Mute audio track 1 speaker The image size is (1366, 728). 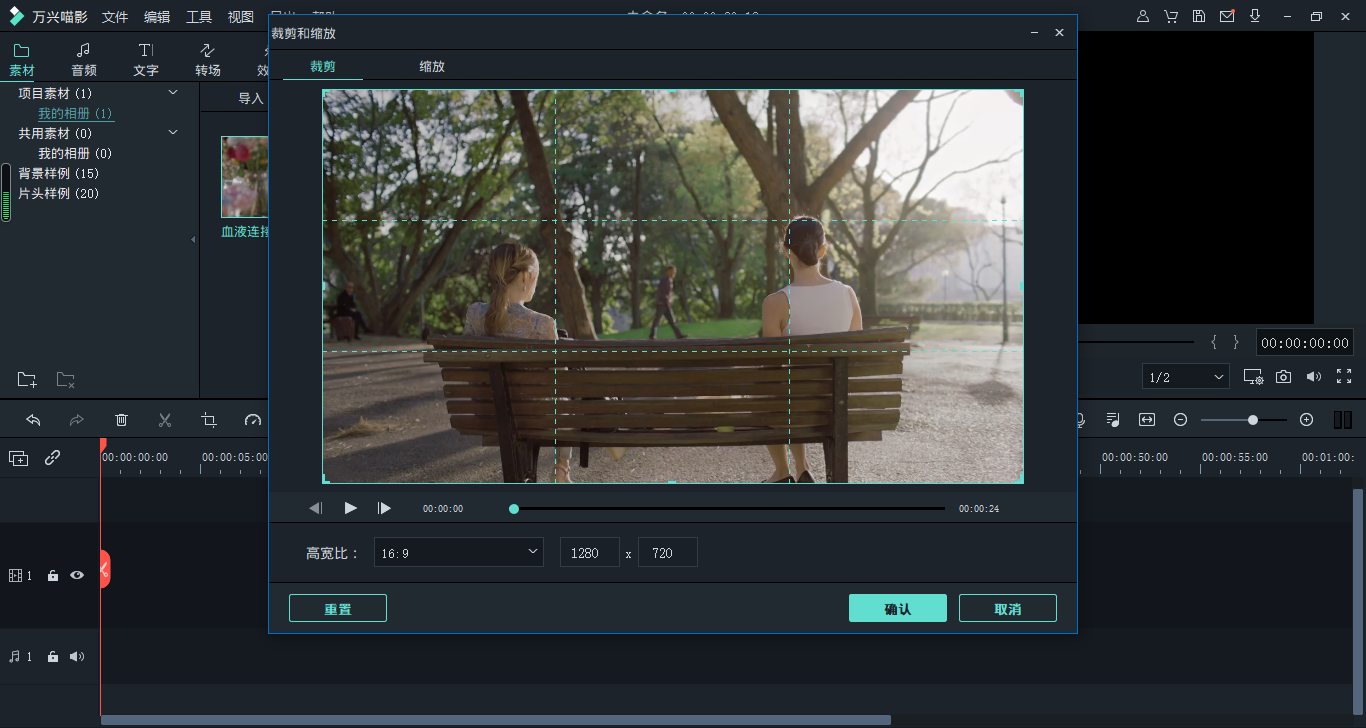coord(77,657)
